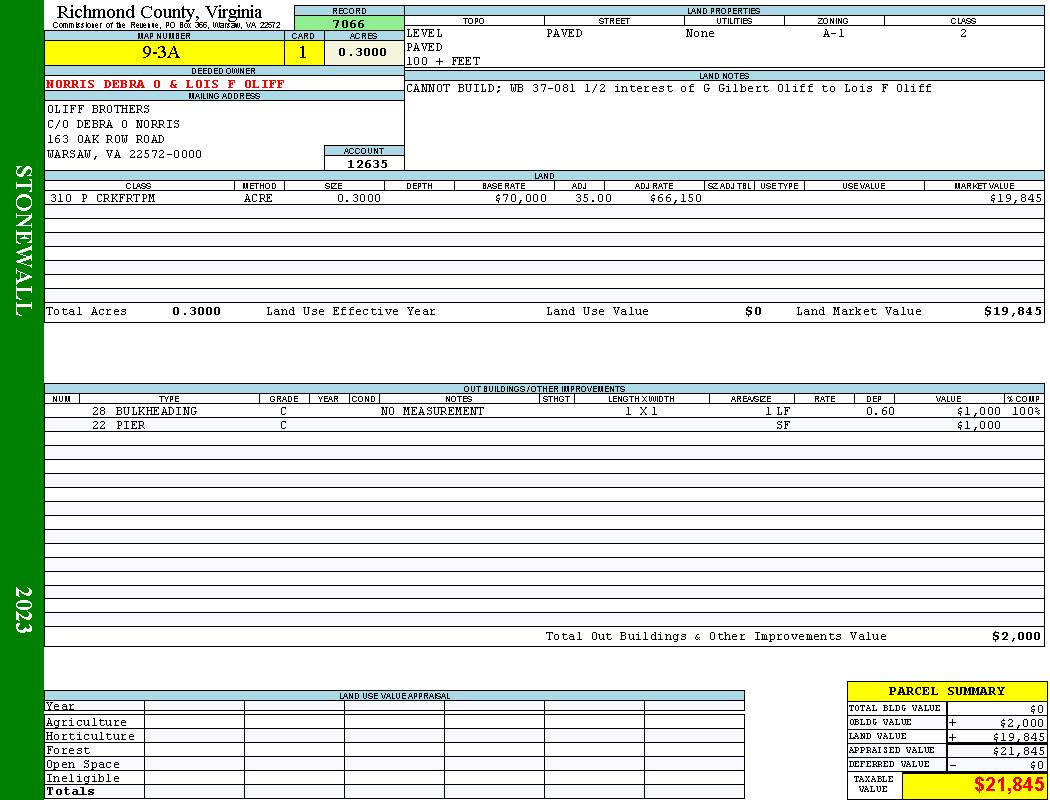Click the account number 12635
This screenshot has width=1050, height=800.
click(367, 164)
